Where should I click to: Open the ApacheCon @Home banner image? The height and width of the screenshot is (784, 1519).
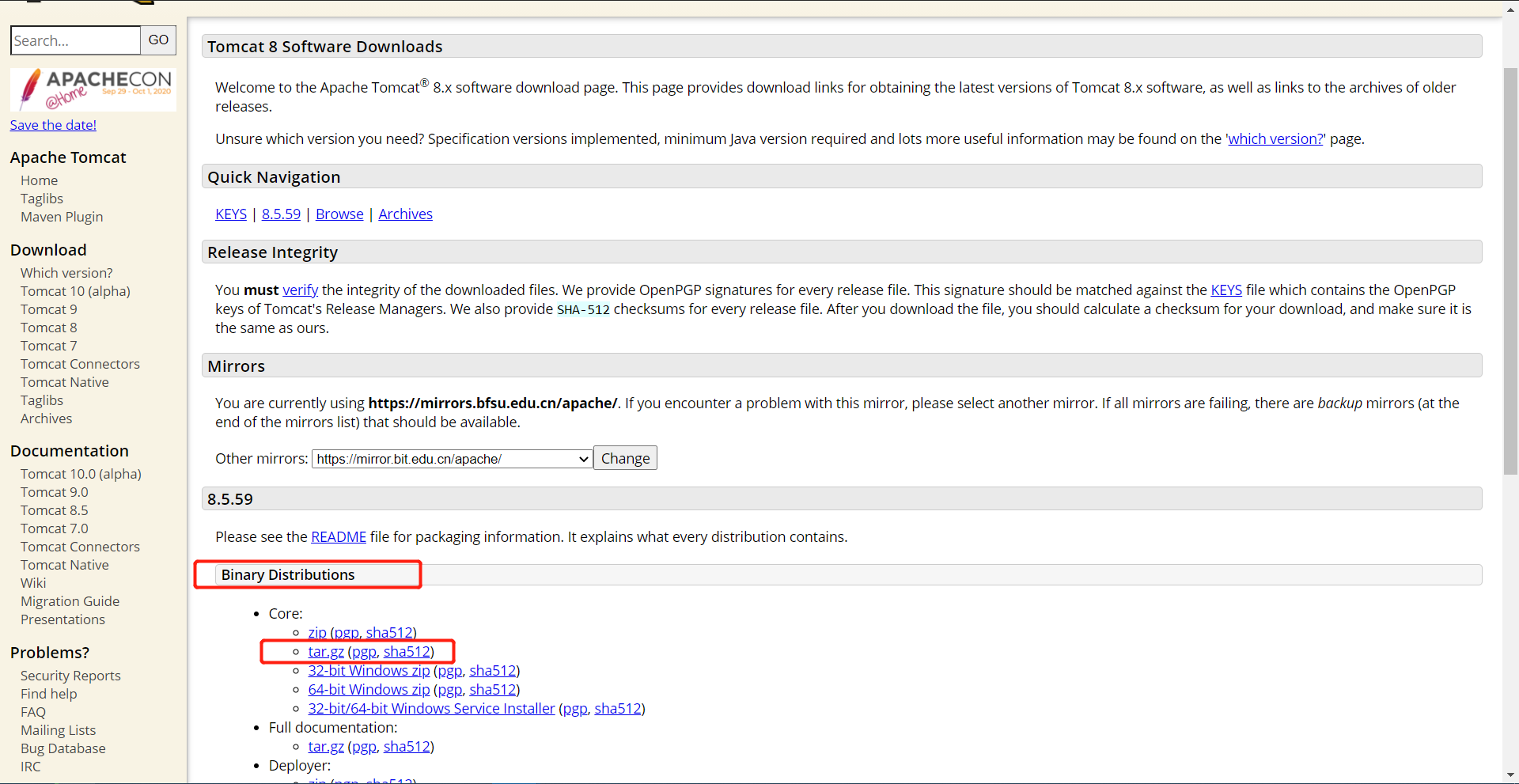(93, 89)
